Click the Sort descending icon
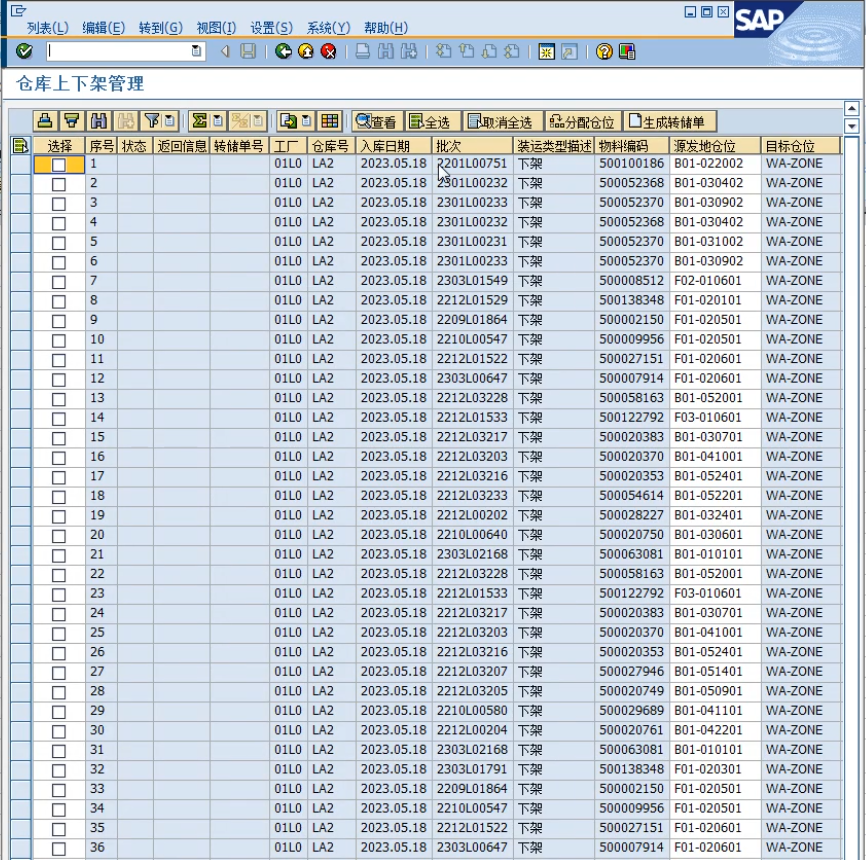The image size is (866, 860). (71, 121)
